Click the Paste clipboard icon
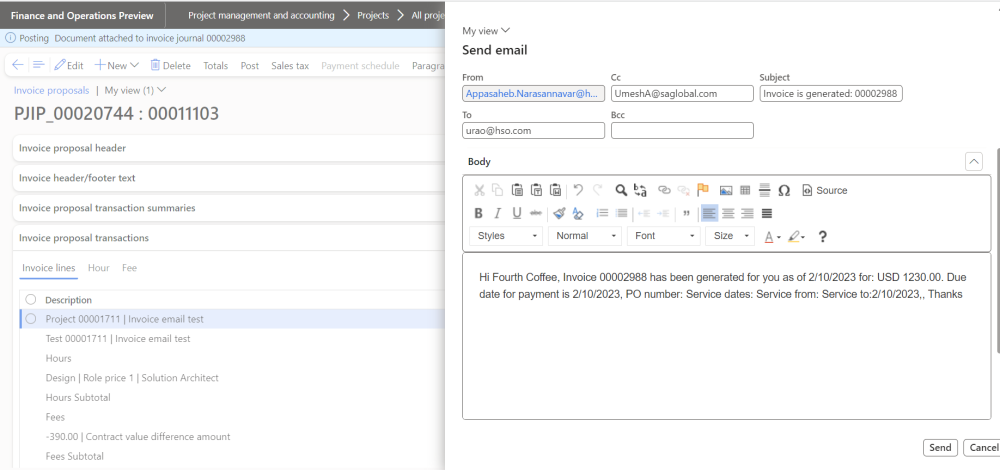 click(518, 190)
